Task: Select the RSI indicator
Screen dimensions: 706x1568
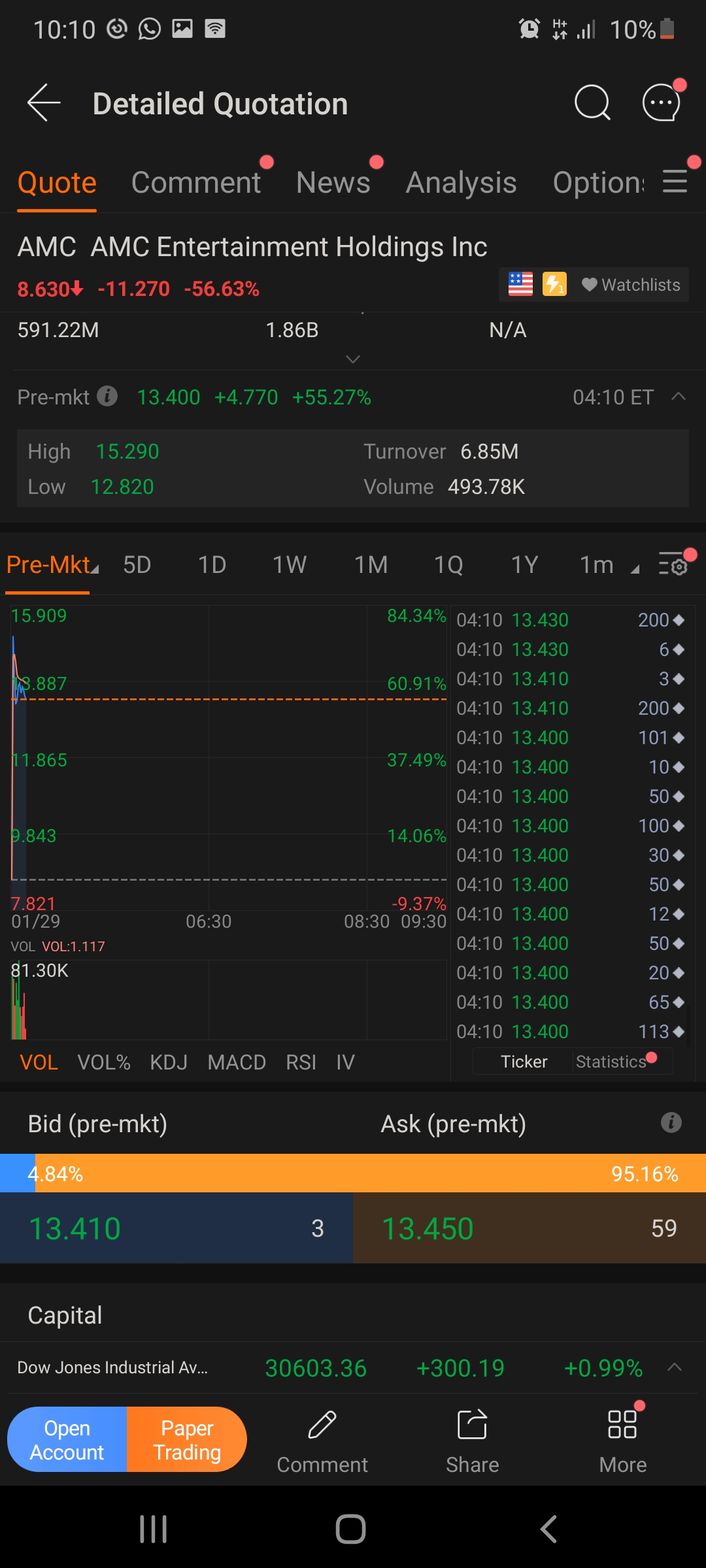Action: (301, 1062)
